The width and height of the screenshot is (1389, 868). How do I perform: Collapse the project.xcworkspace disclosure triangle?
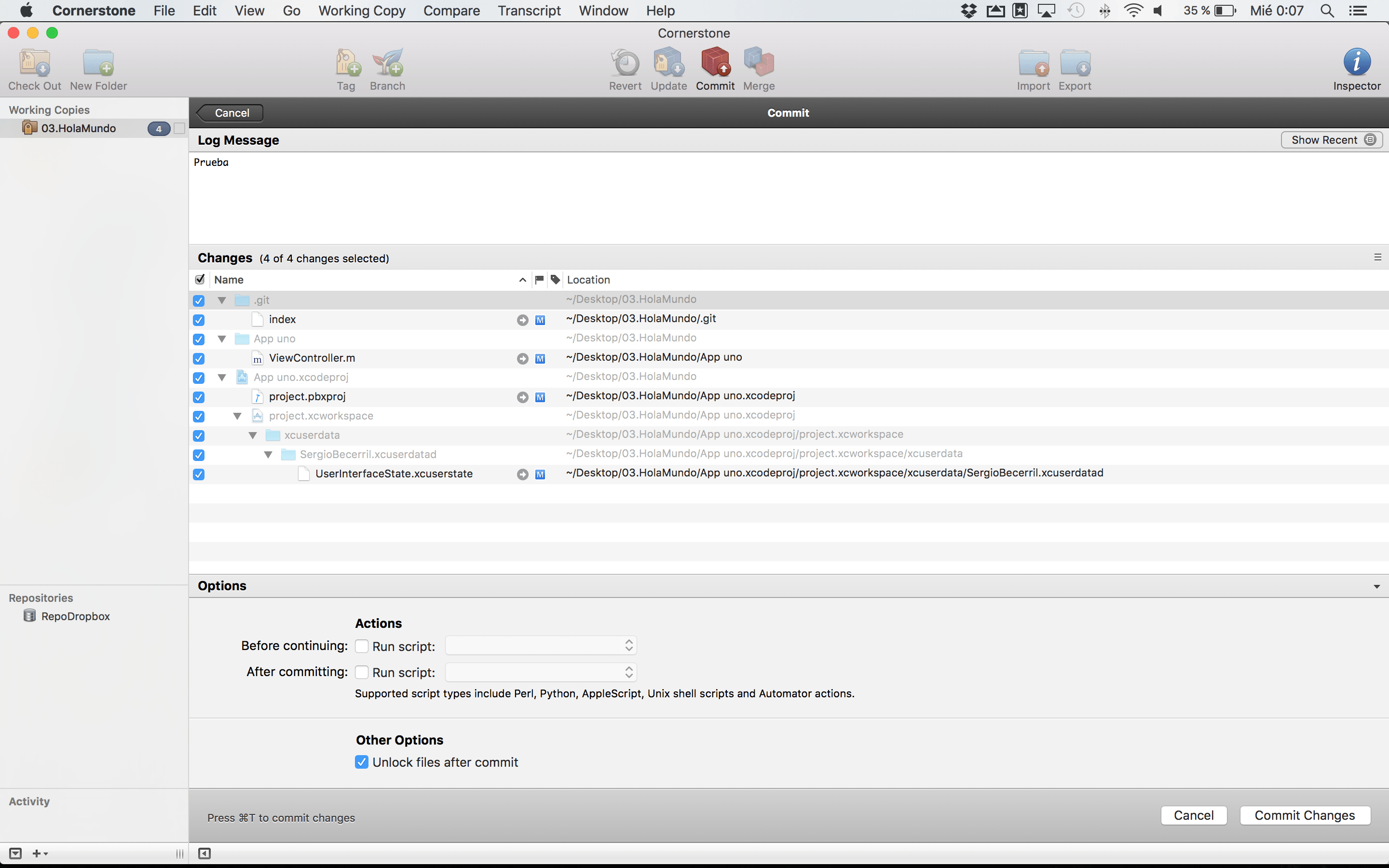237,416
